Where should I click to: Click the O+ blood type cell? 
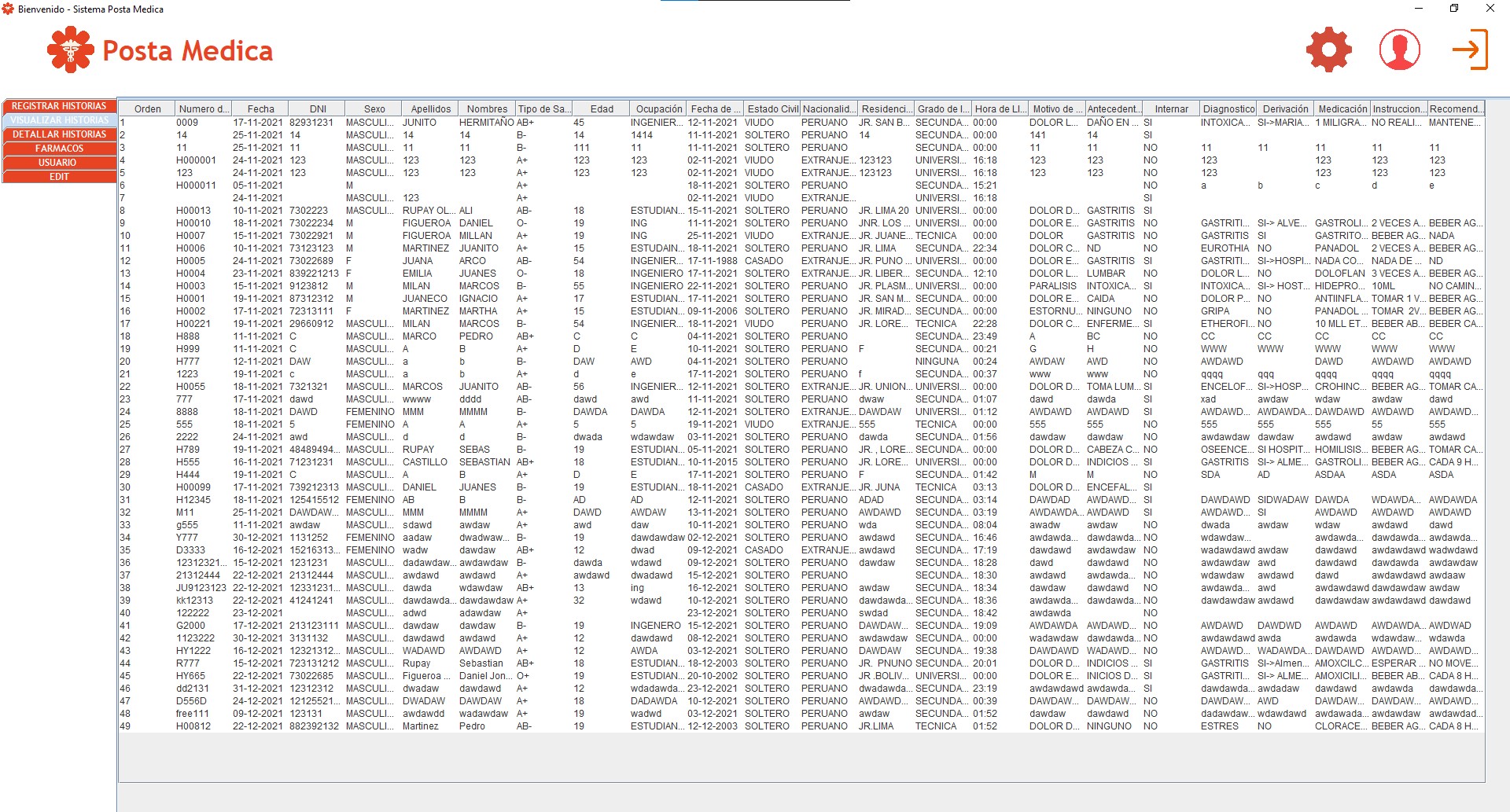(543, 676)
